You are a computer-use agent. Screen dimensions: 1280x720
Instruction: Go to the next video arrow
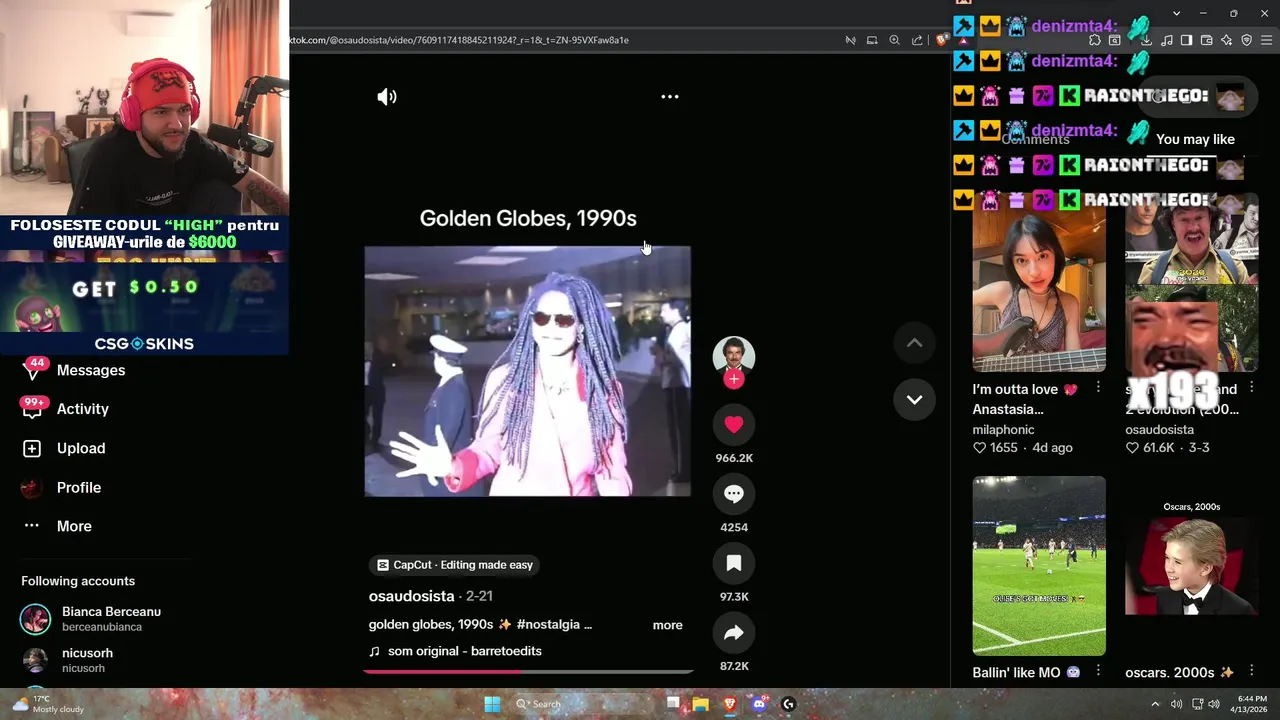[914, 399]
